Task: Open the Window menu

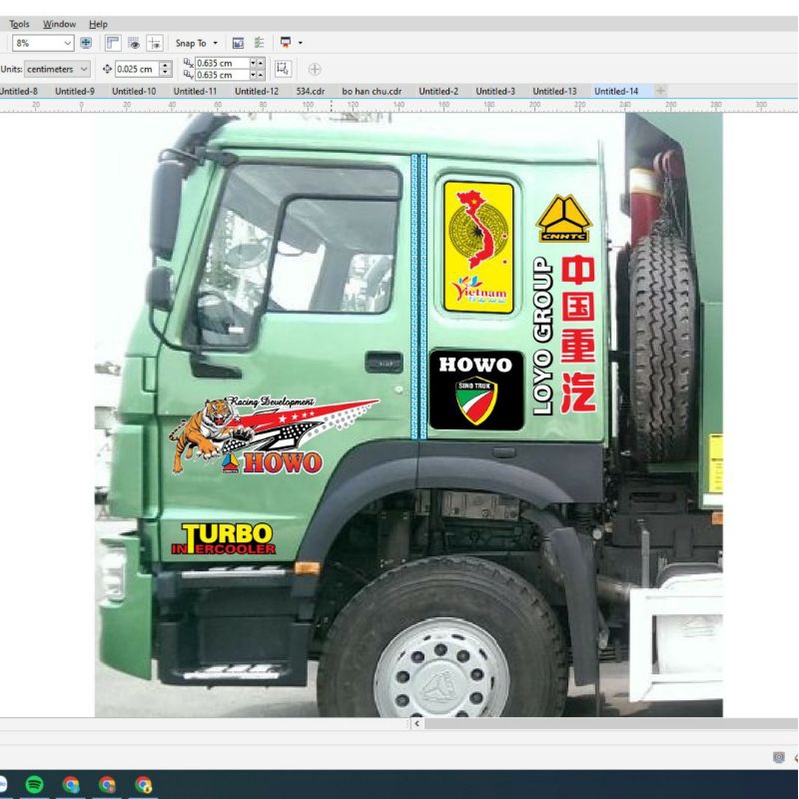Action: click(x=59, y=24)
